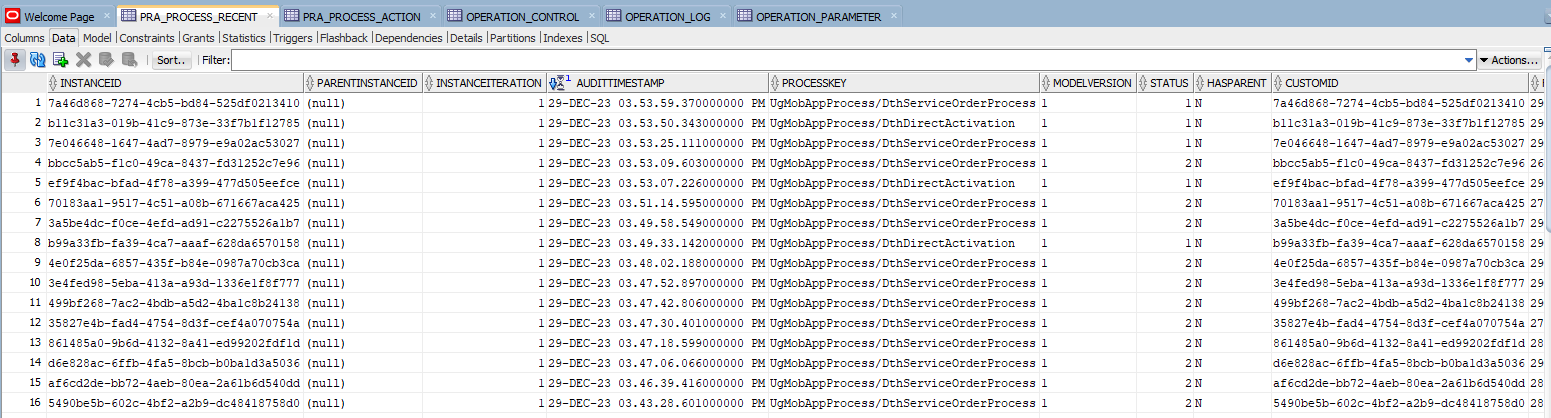
Task: Insert a new row using the green plus icon
Action: point(60,60)
